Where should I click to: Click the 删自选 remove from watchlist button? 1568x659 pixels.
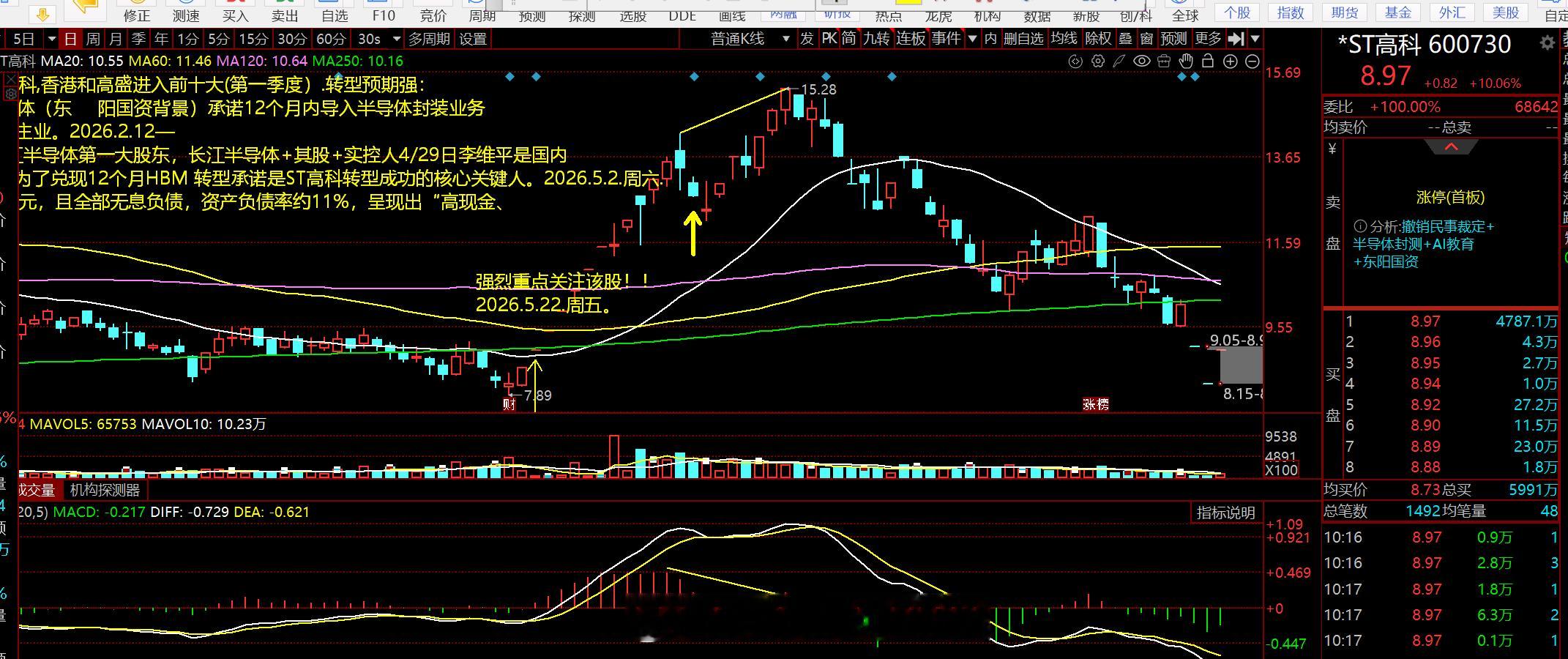click(x=1023, y=39)
